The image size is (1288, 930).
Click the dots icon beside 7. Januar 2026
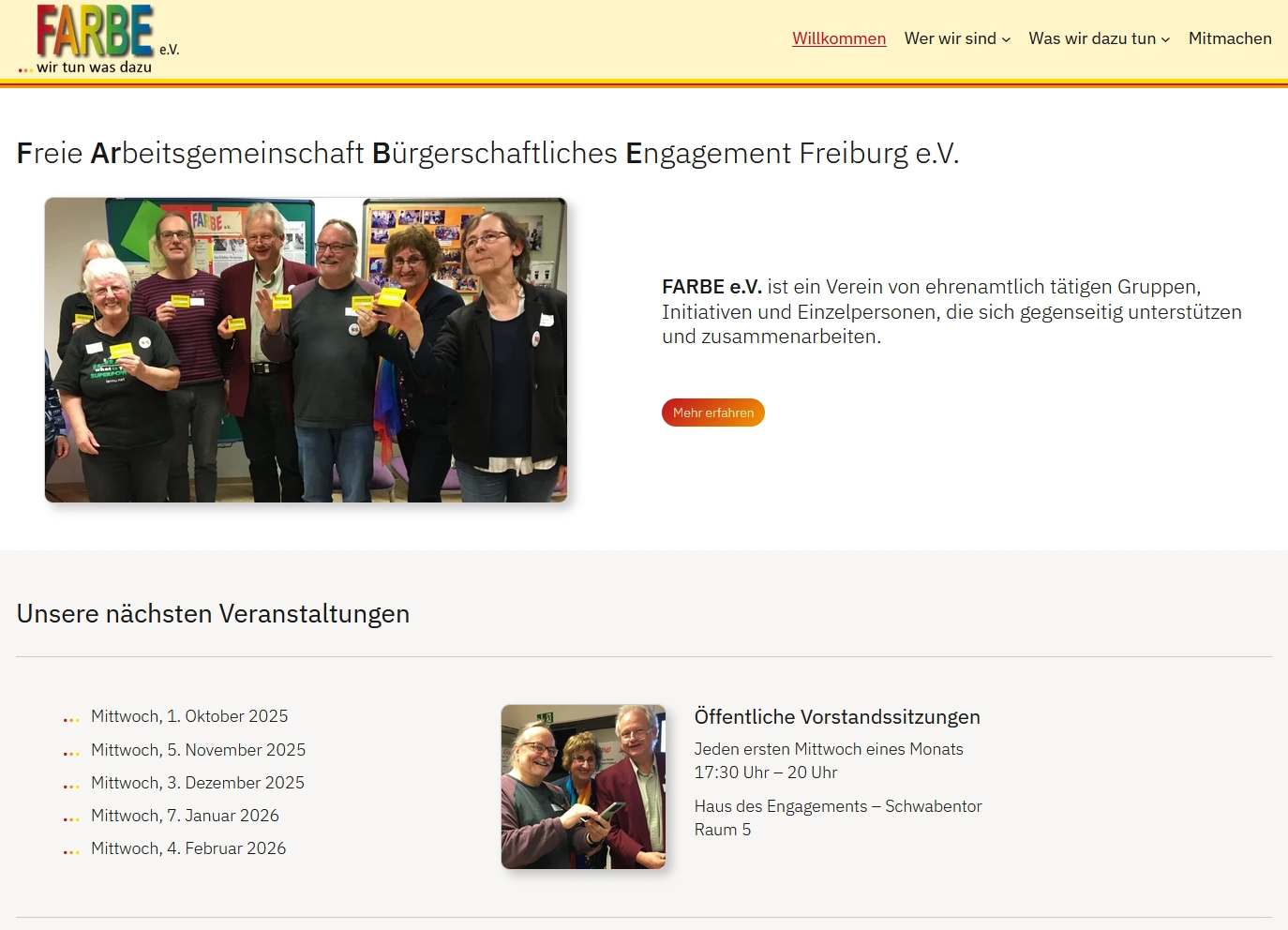[x=70, y=816]
